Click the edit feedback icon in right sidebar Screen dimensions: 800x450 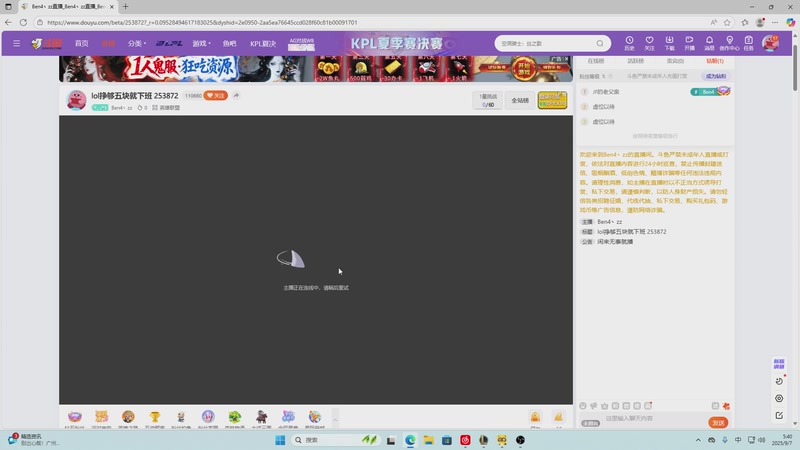point(779,416)
